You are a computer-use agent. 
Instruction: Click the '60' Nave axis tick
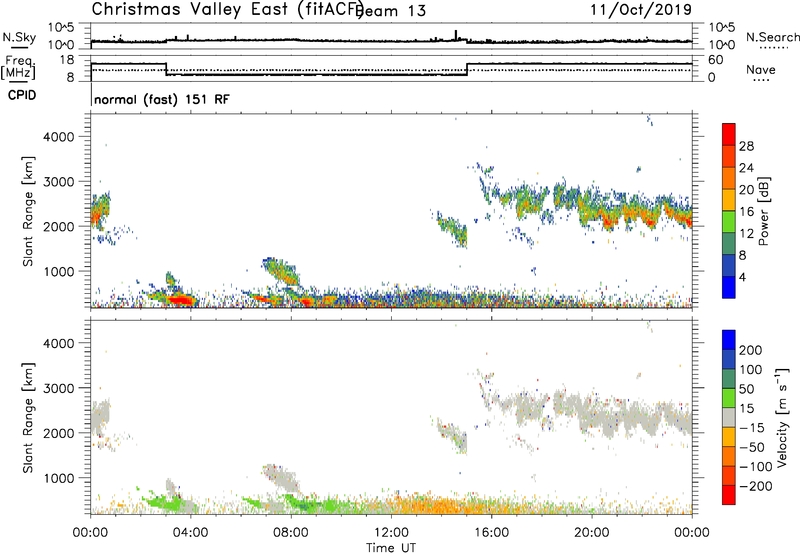pos(715,60)
